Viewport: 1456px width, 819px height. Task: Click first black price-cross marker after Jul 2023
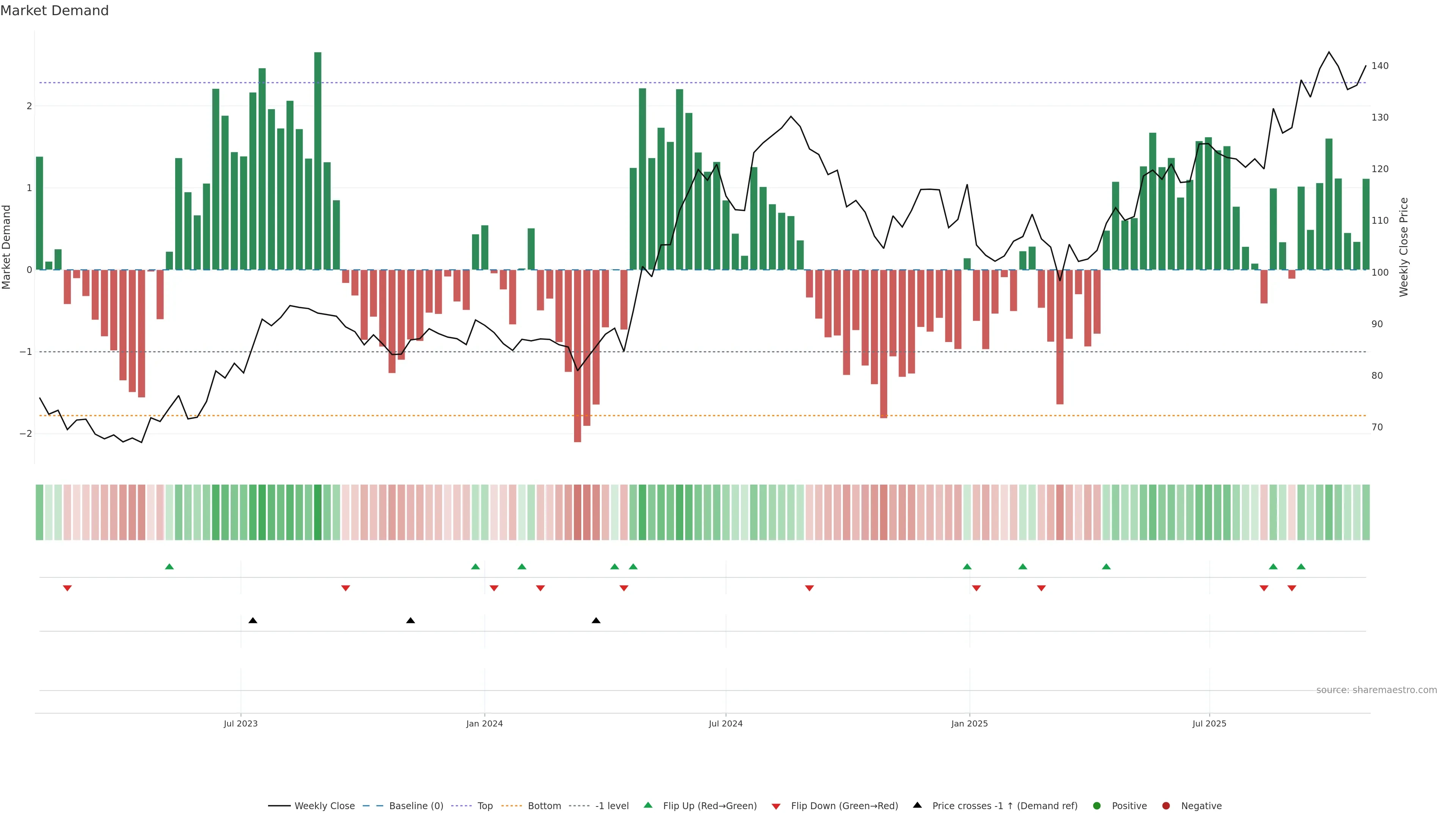(253, 621)
